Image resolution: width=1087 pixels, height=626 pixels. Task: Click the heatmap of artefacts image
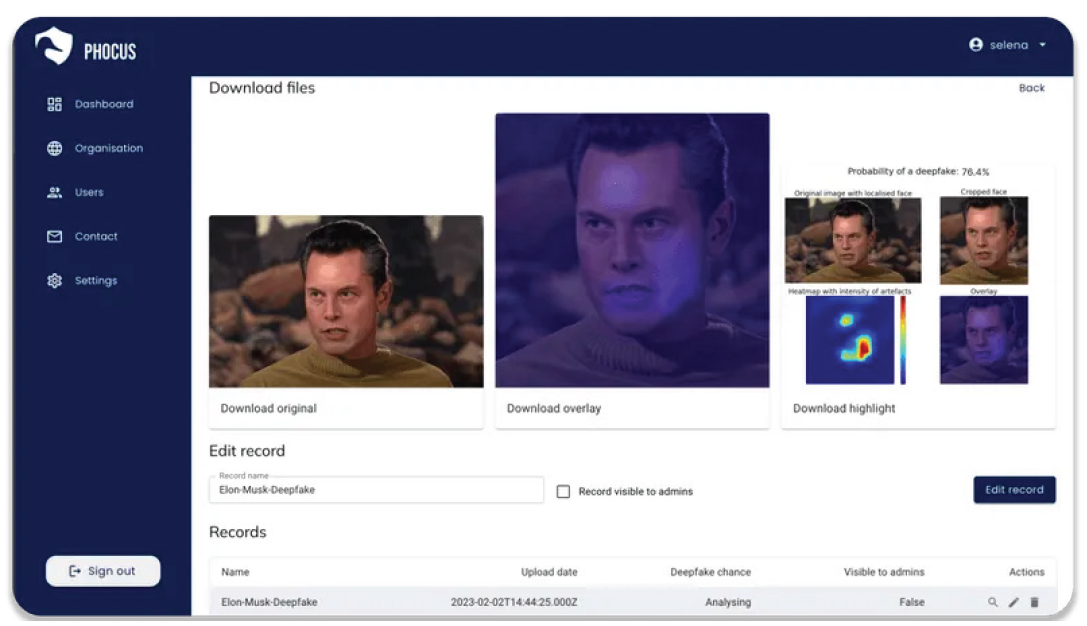tap(849, 340)
